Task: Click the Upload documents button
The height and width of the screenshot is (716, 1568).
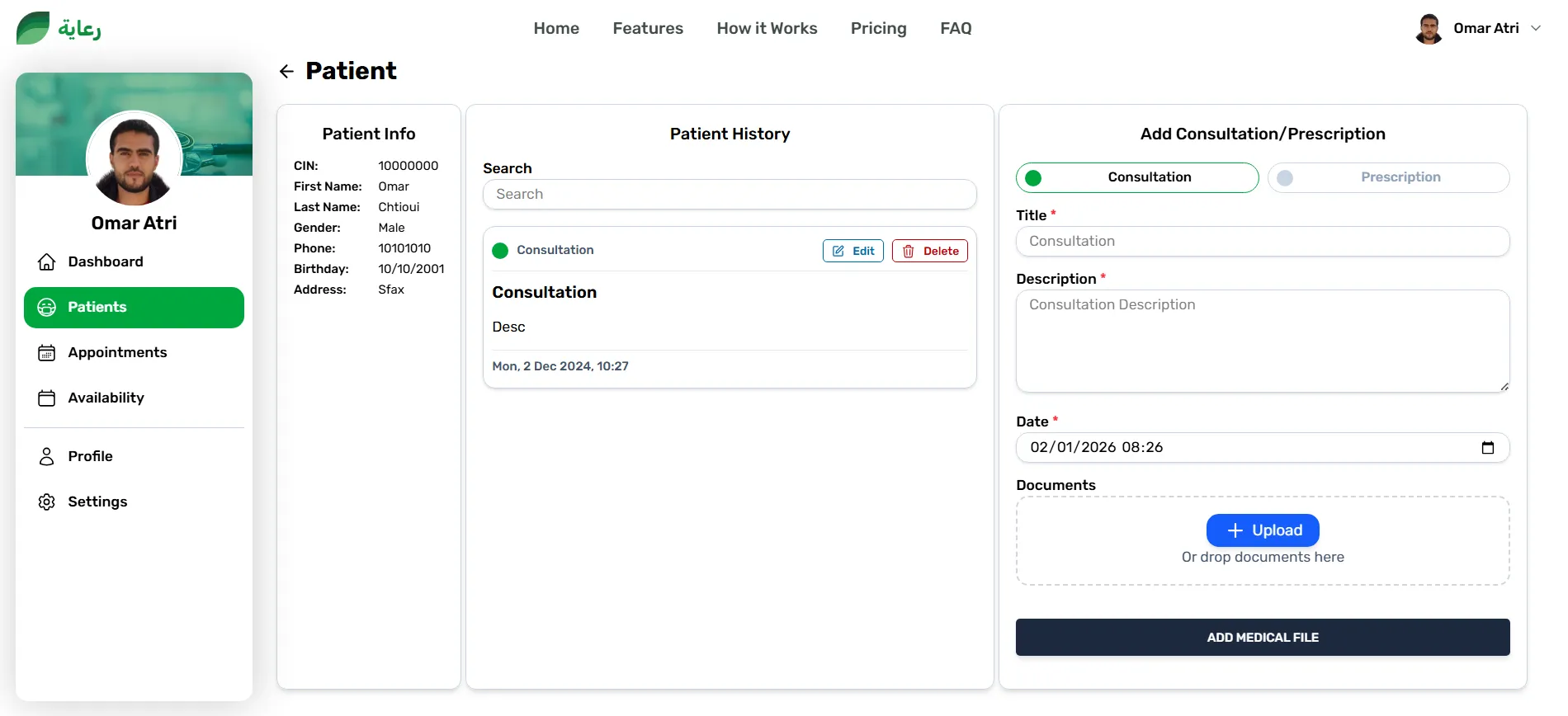Action: [1263, 530]
